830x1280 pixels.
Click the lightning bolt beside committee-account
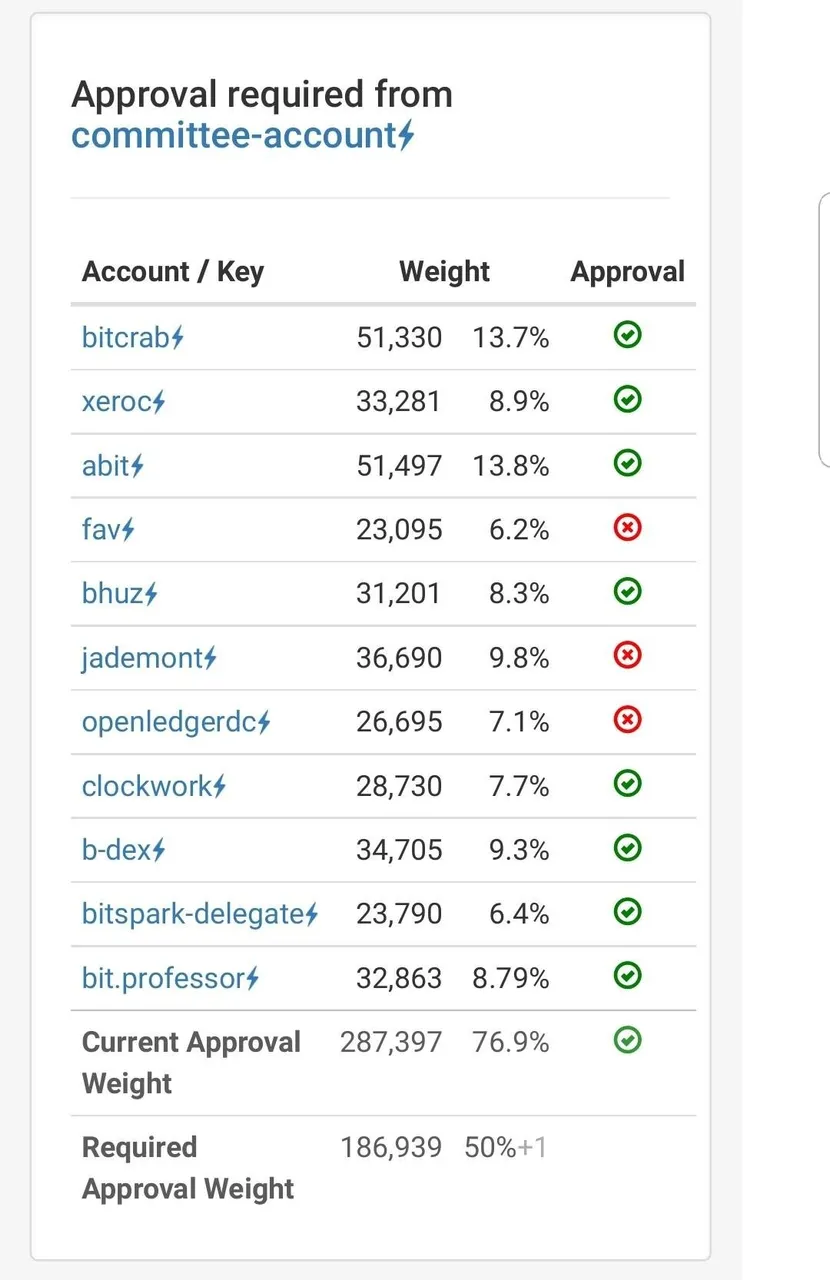406,135
